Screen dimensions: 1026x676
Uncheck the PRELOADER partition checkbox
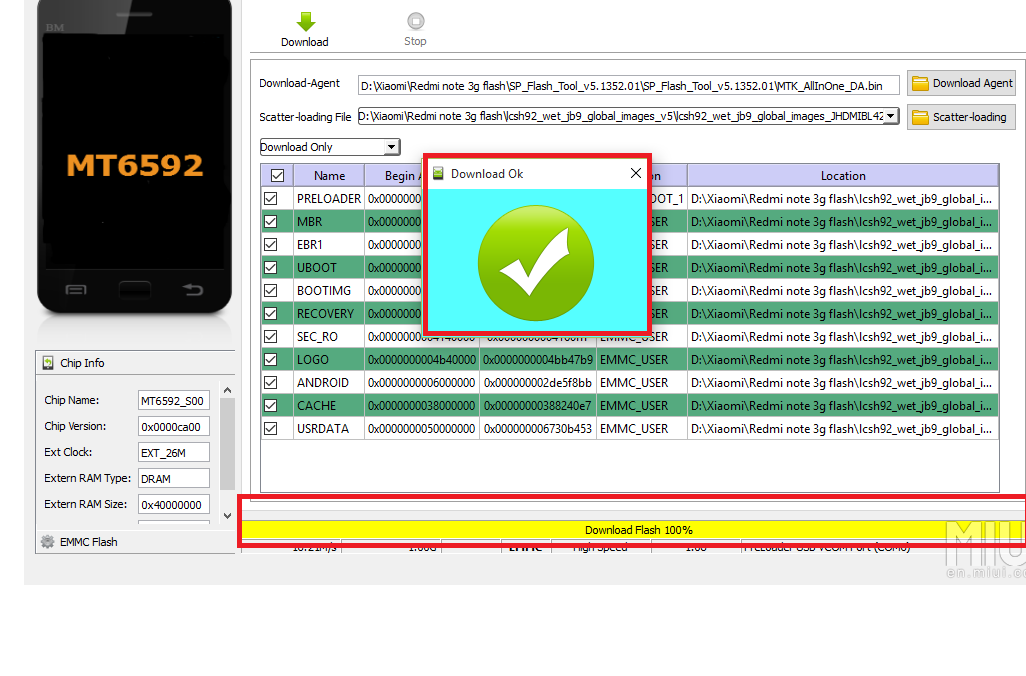pyautogui.click(x=270, y=199)
